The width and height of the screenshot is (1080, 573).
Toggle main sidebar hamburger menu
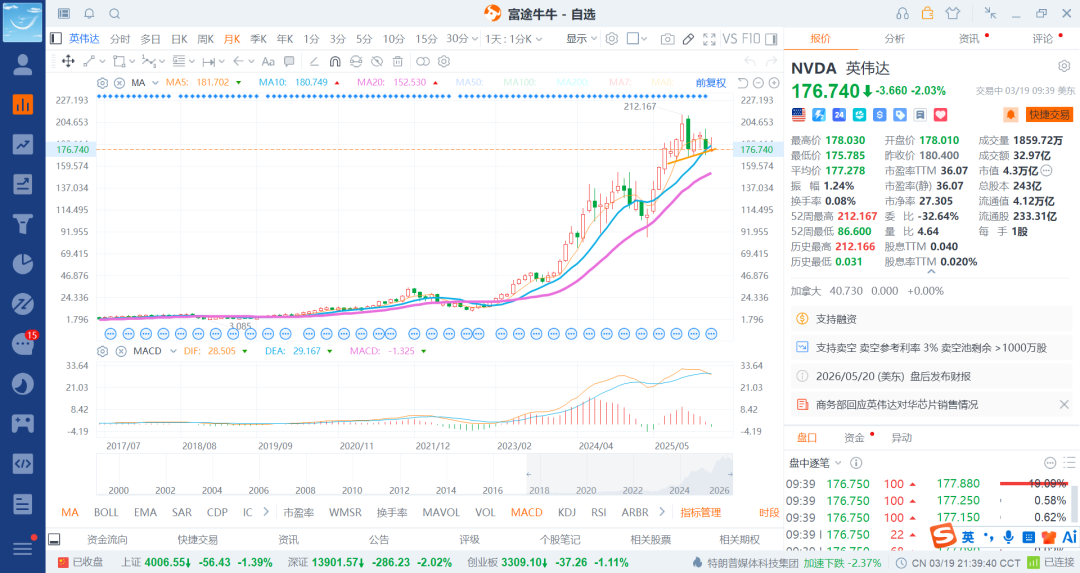click(x=23, y=548)
